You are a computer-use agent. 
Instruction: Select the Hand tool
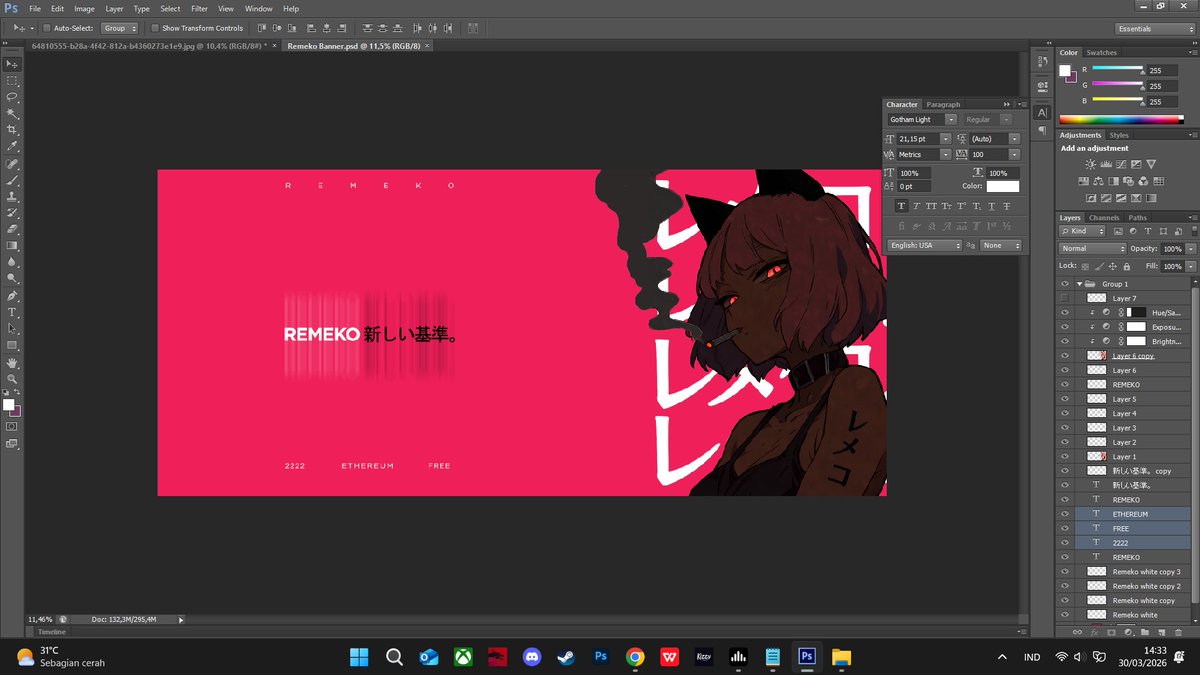(x=12, y=362)
